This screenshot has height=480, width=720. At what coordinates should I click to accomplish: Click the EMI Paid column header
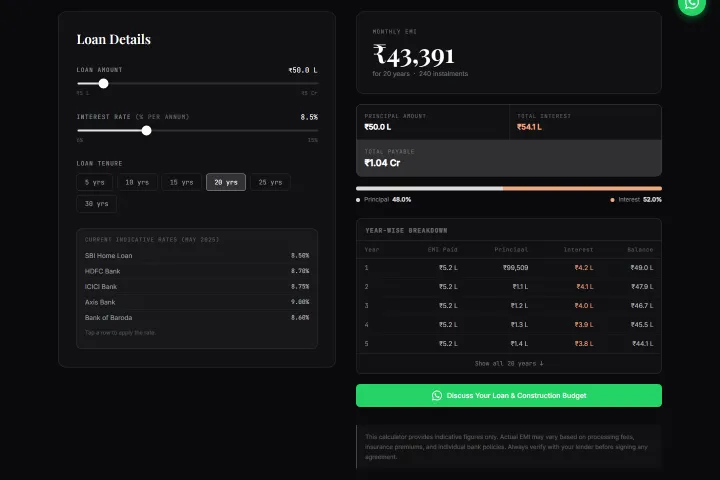click(442, 250)
